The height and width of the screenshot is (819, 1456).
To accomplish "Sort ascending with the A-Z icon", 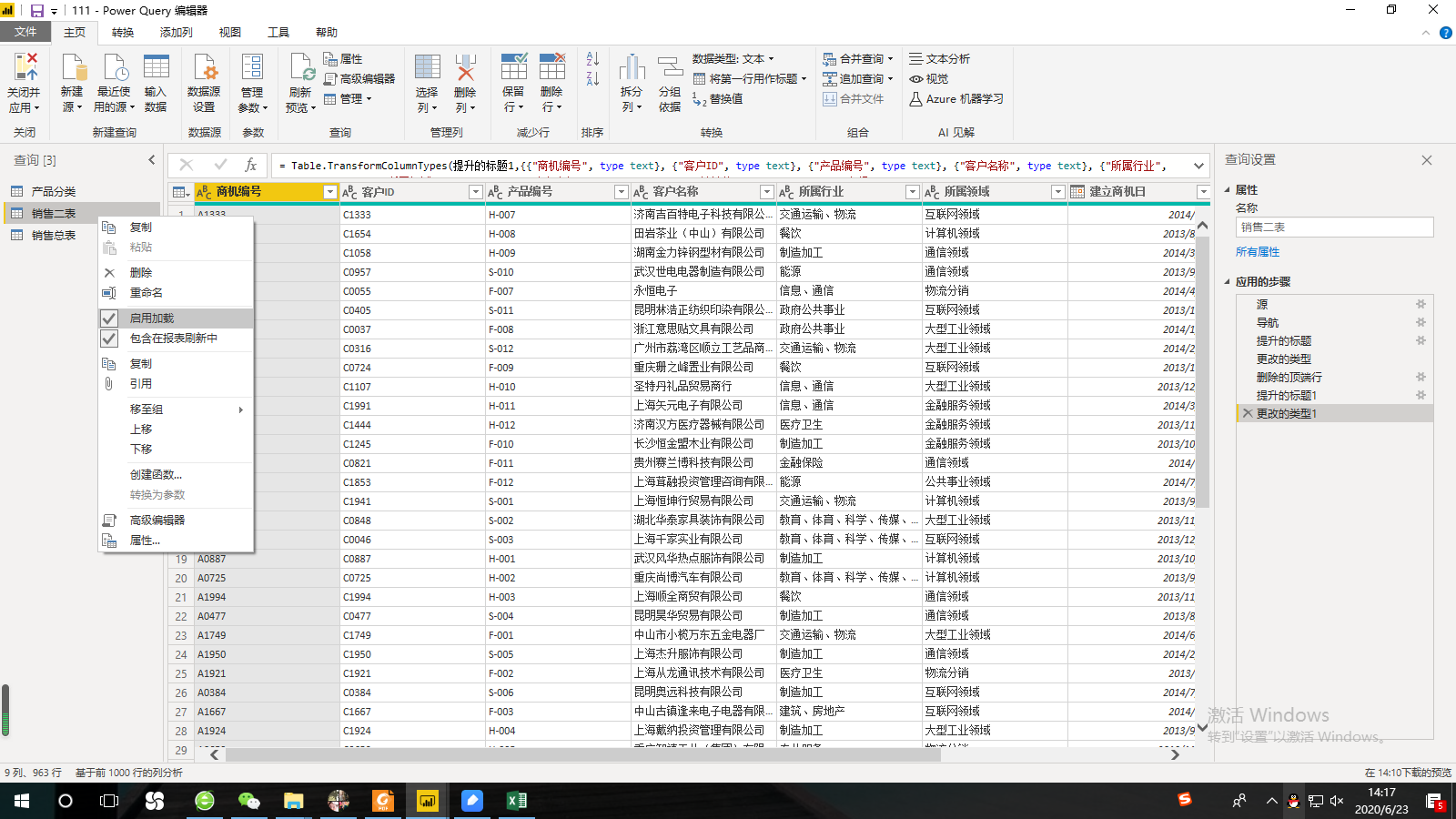I will click(592, 59).
